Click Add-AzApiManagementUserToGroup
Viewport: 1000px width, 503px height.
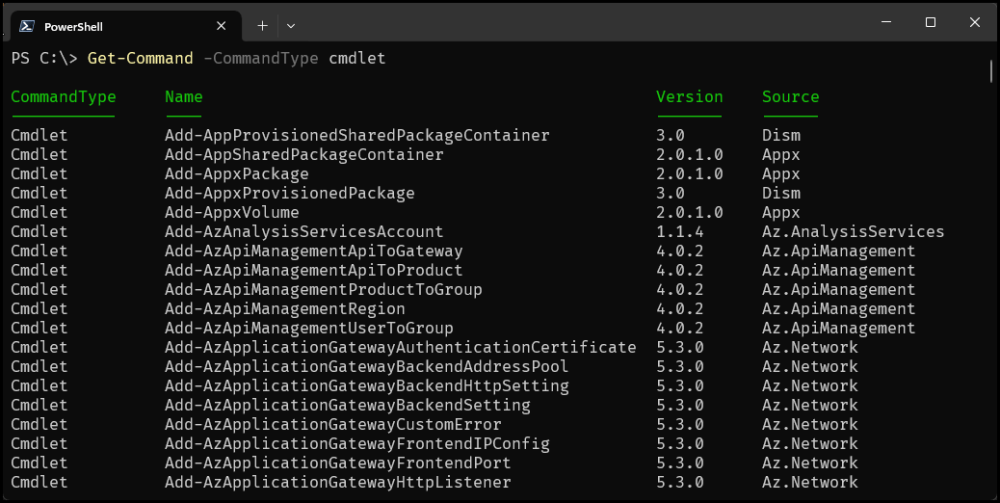point(309,328)
